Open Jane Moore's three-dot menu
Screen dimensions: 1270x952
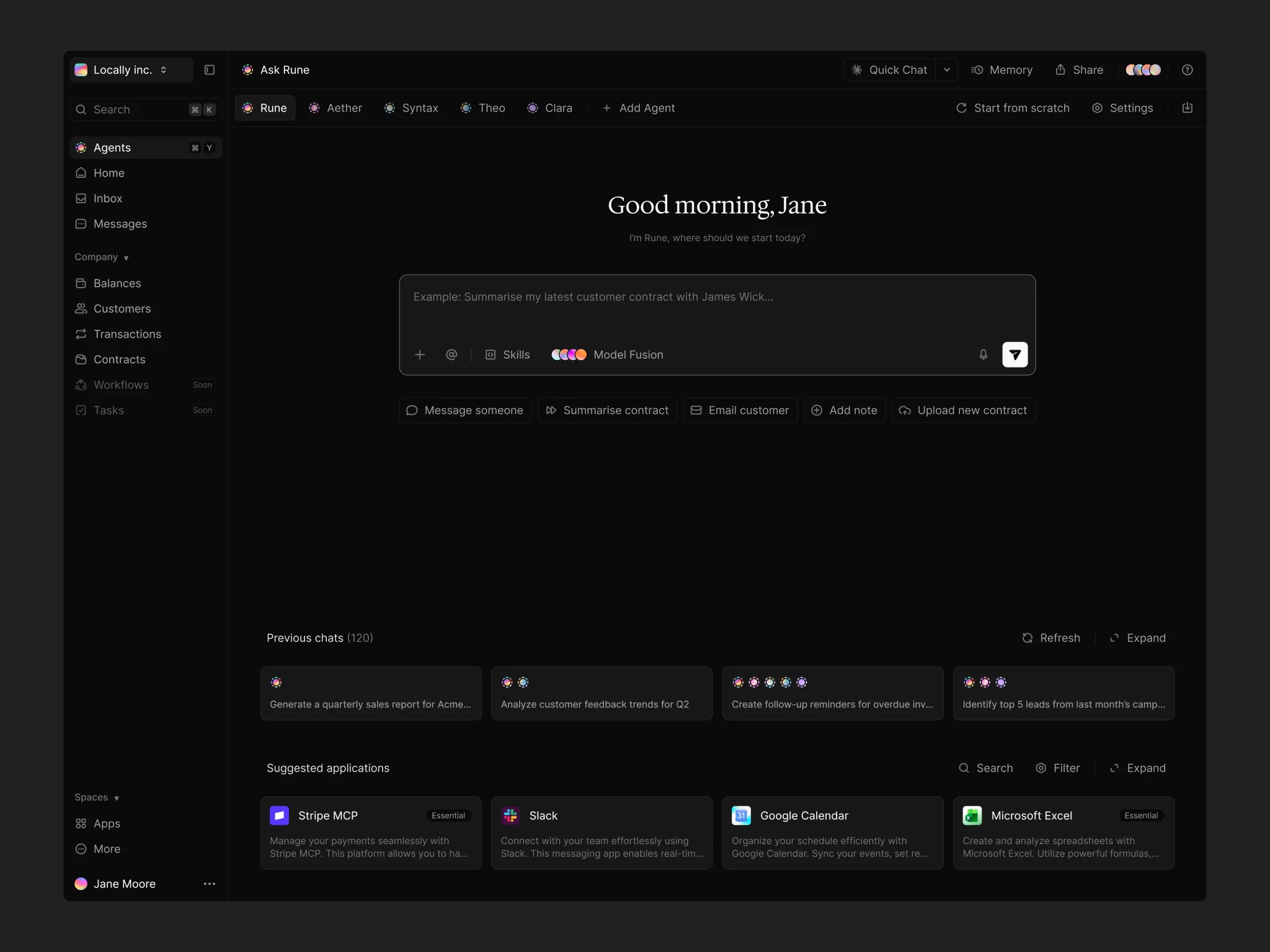pos(210,884)
